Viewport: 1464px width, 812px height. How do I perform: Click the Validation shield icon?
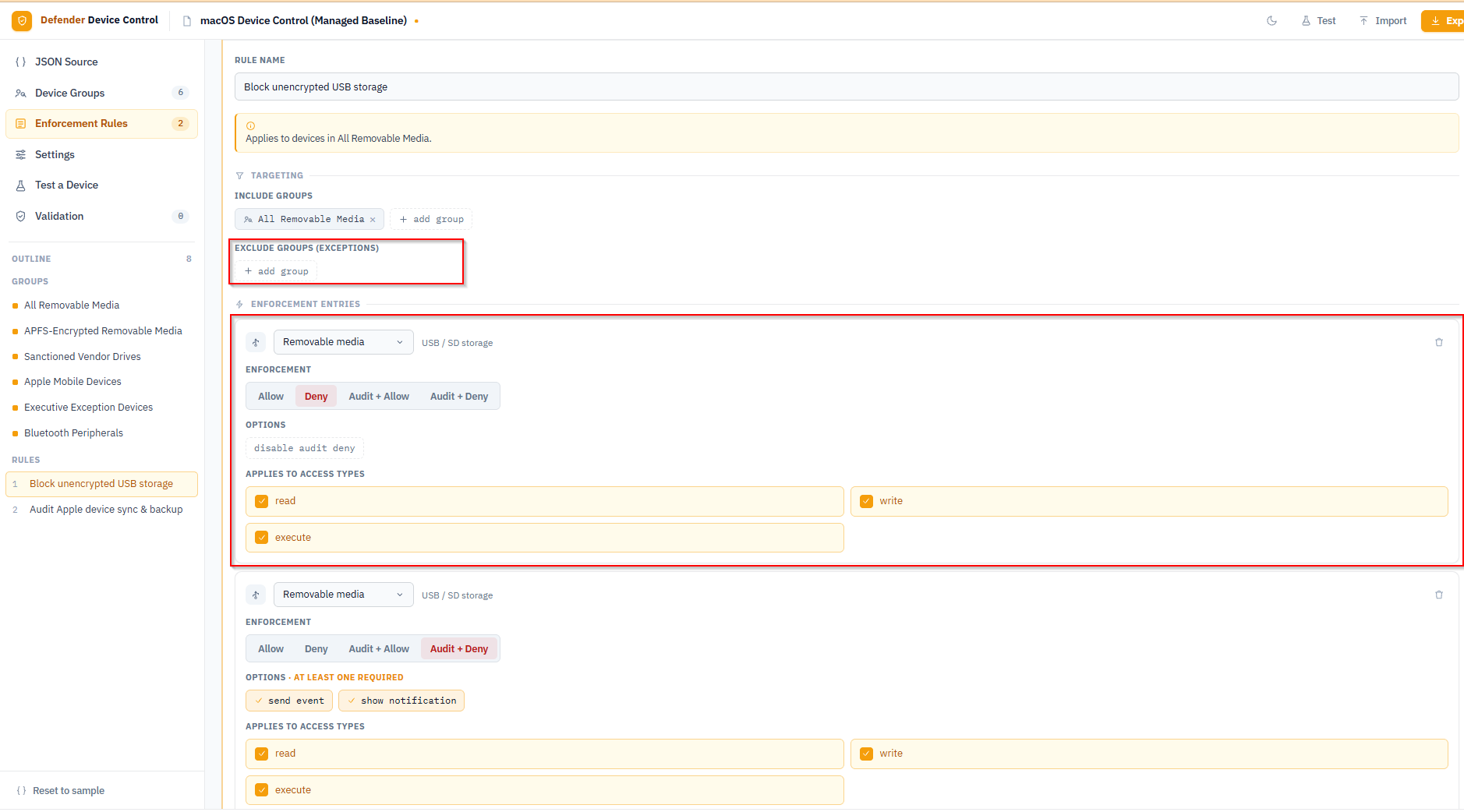[x=21, y=217]
